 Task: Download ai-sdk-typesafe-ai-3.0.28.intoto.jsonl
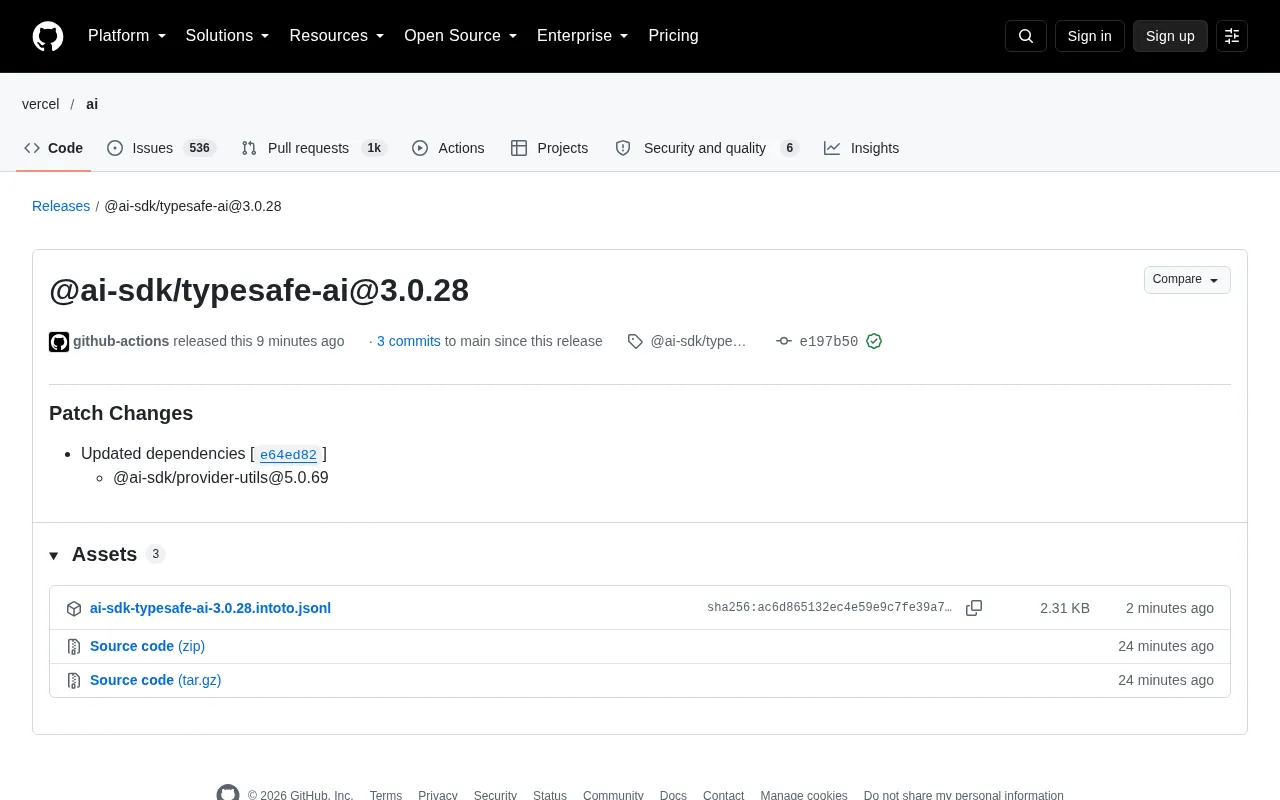point(210,608)
